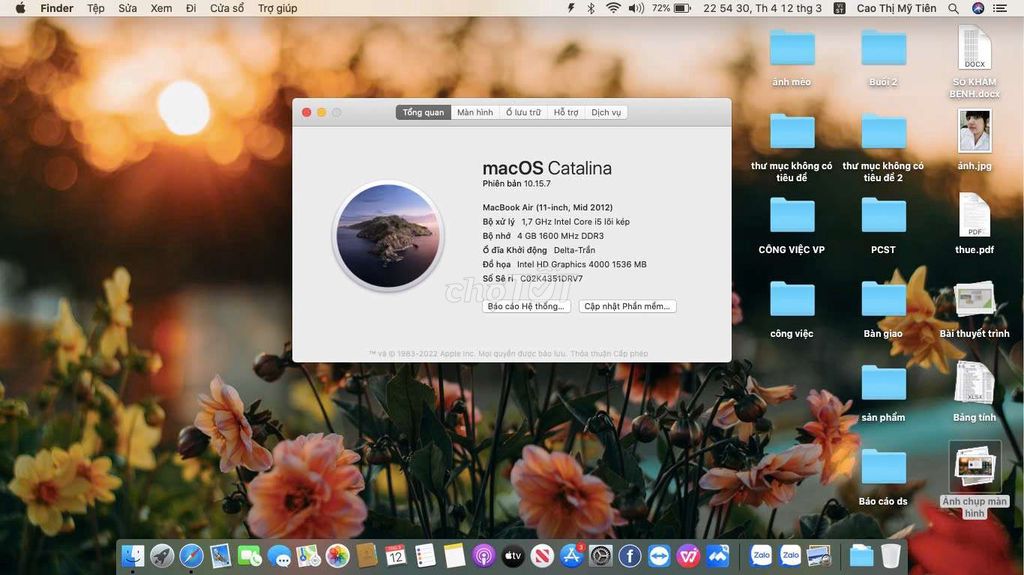Open the Sửa menu

coord(127,8)
